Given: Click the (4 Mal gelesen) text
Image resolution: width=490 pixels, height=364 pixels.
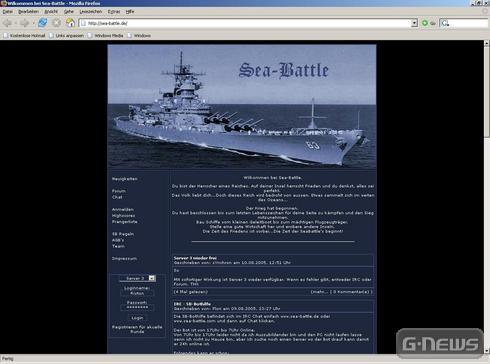Looking at the screenshot, I should (191, 292).
